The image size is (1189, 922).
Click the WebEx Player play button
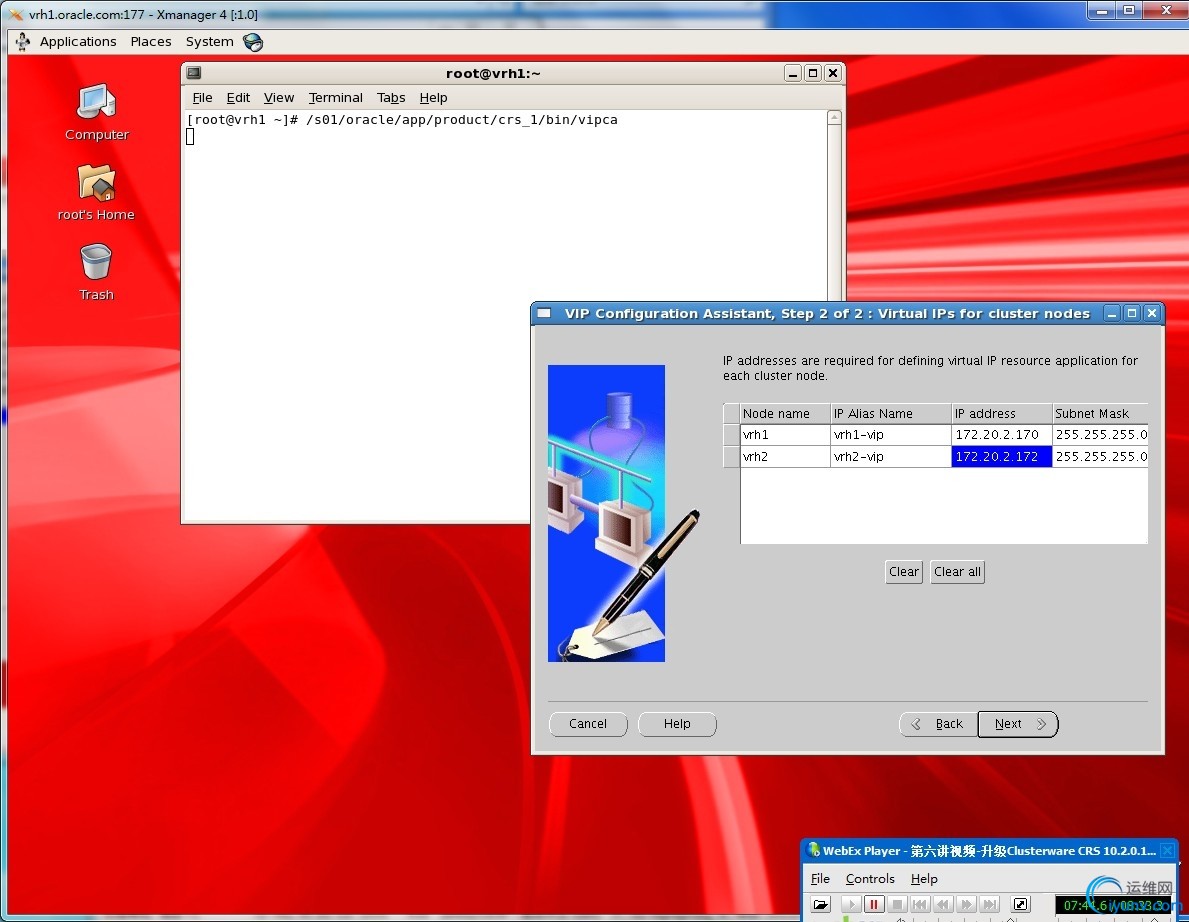click(851, 904)
